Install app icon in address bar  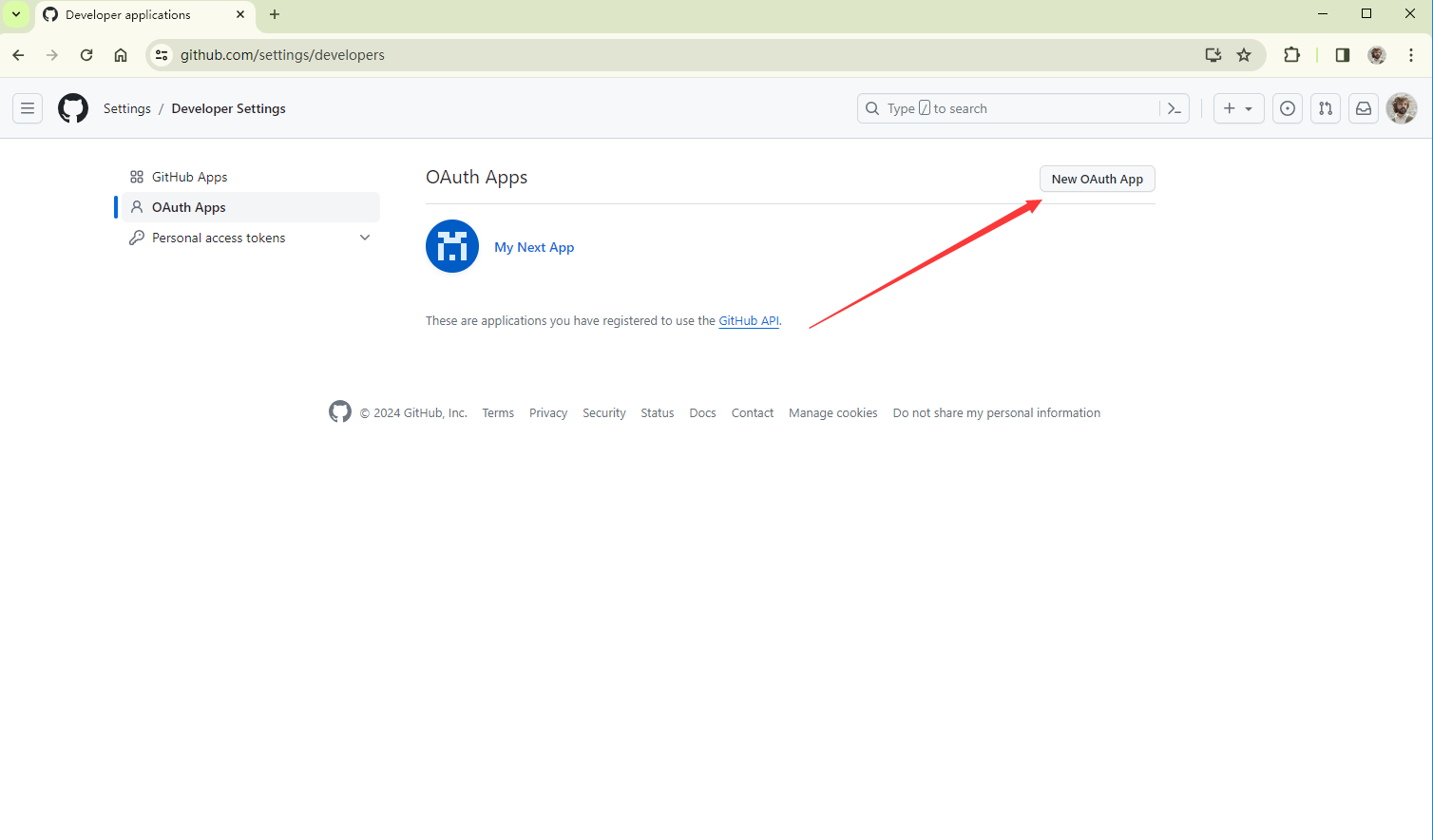point(1213,55)
